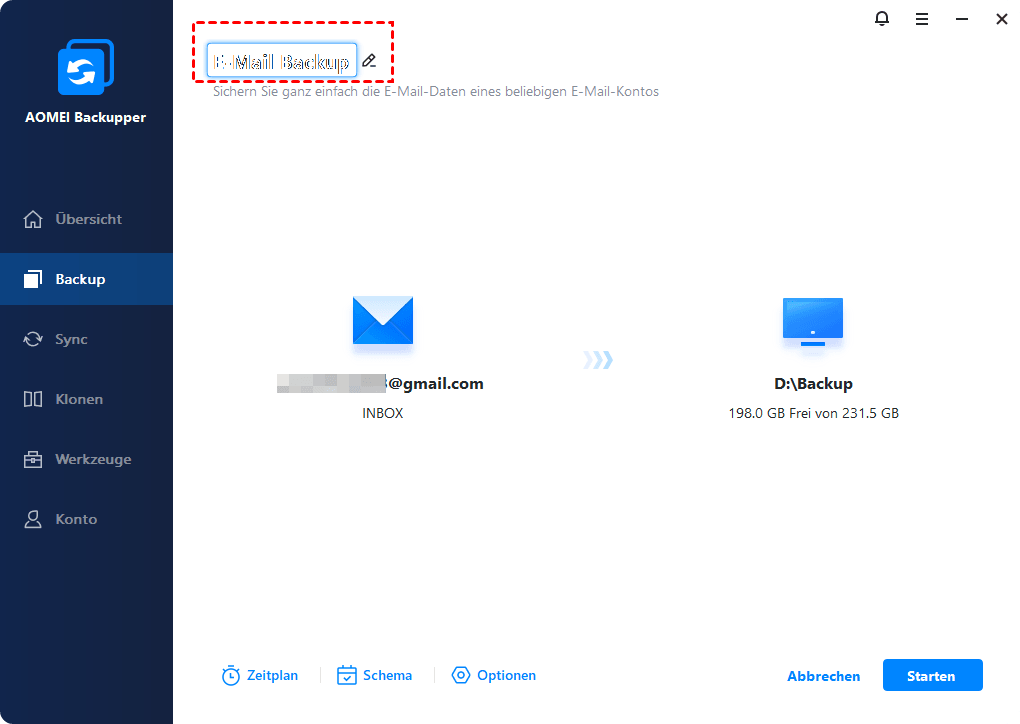
Task: Open the hamburger menu icon
Action: [x=922, y=20]
